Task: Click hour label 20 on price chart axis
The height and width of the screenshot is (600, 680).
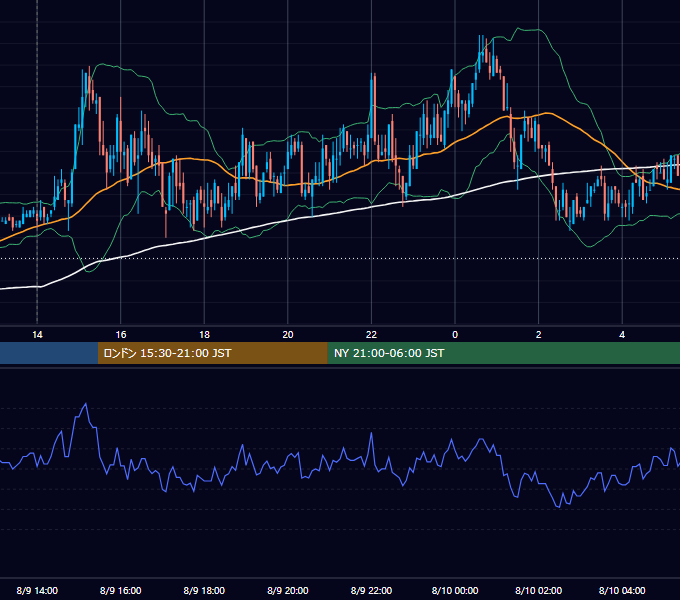Action: point(288,334)
